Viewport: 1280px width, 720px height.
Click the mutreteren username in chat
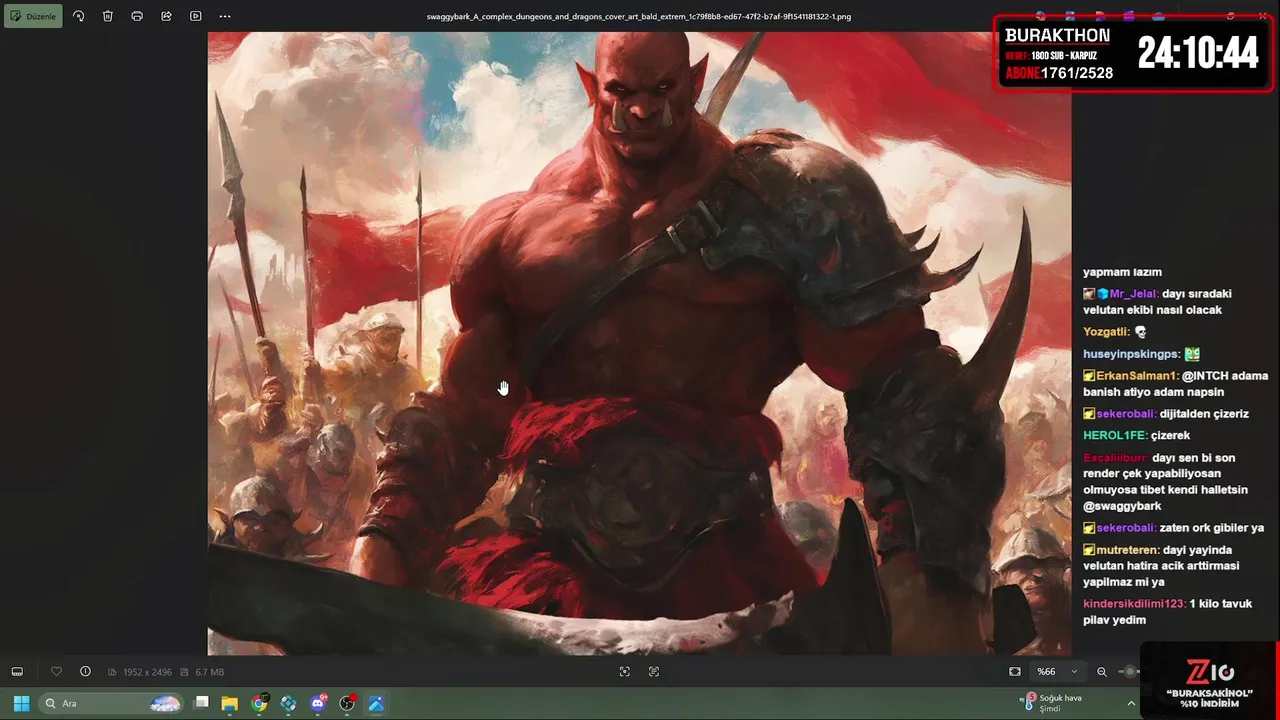tap(1128, 550)
